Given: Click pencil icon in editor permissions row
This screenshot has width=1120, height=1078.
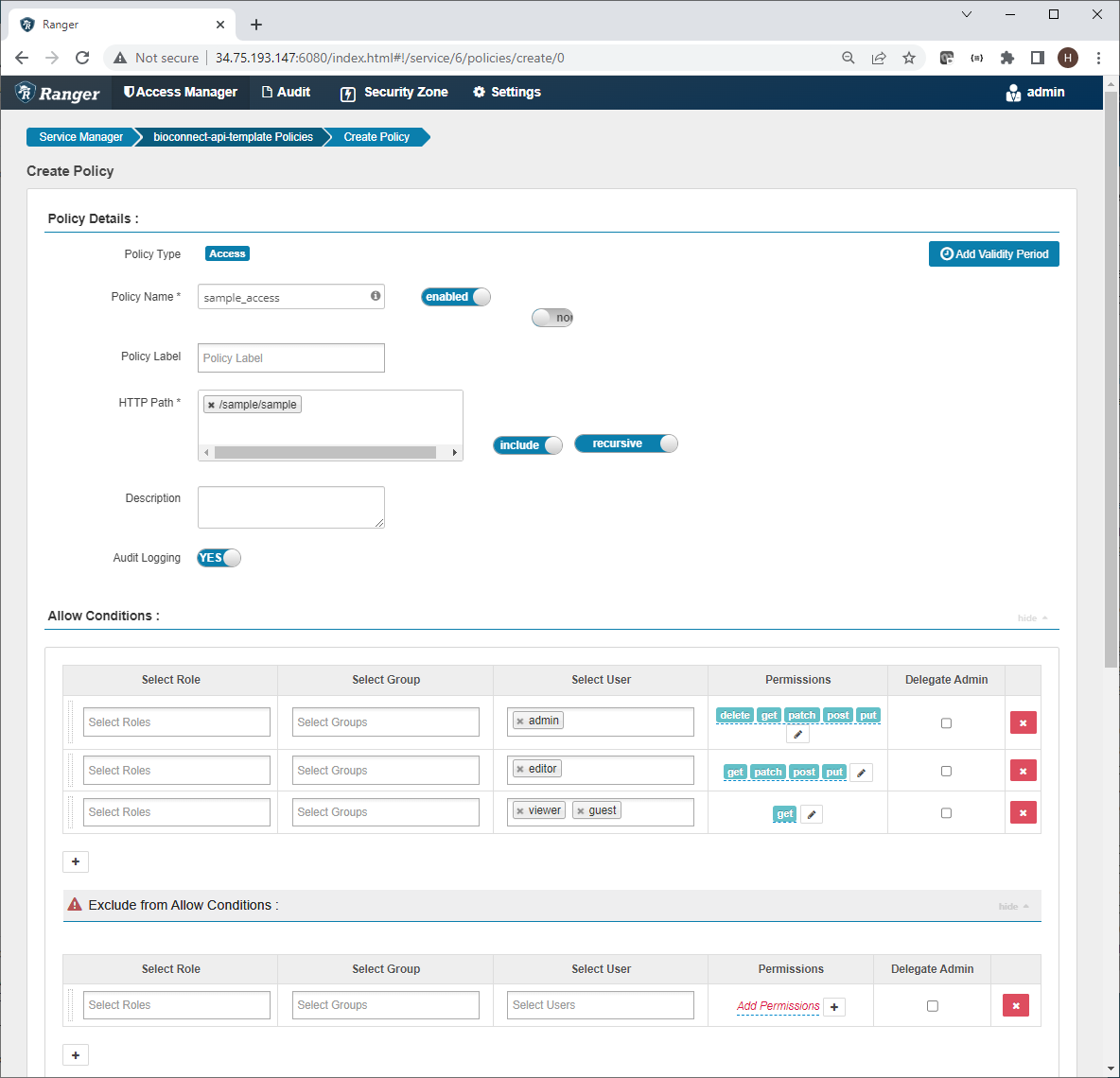Looking at the screenshot, I should (861, 773).
